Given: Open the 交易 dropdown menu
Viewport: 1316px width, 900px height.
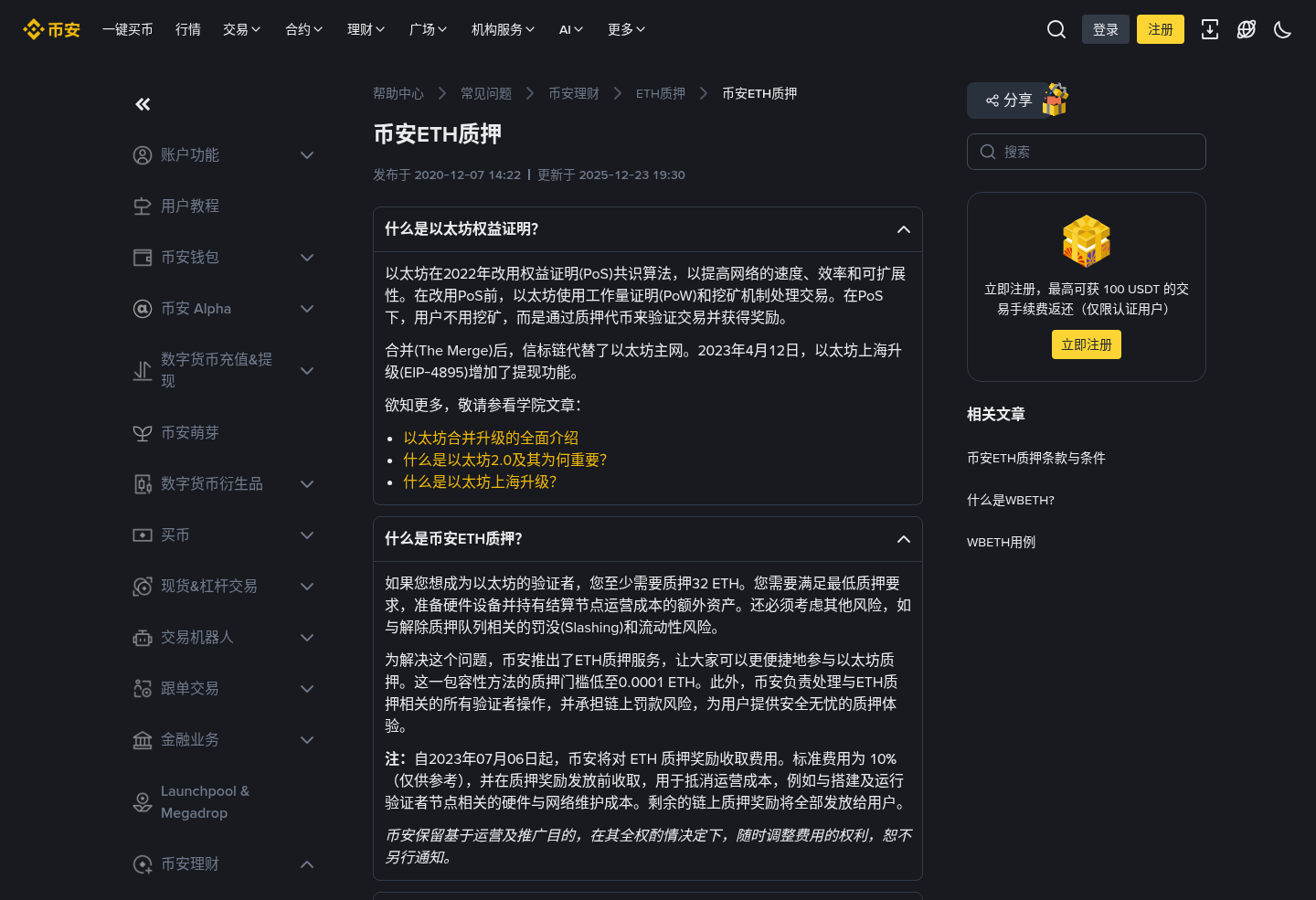Looking at the screenshot, I should [x=242, y=29].
